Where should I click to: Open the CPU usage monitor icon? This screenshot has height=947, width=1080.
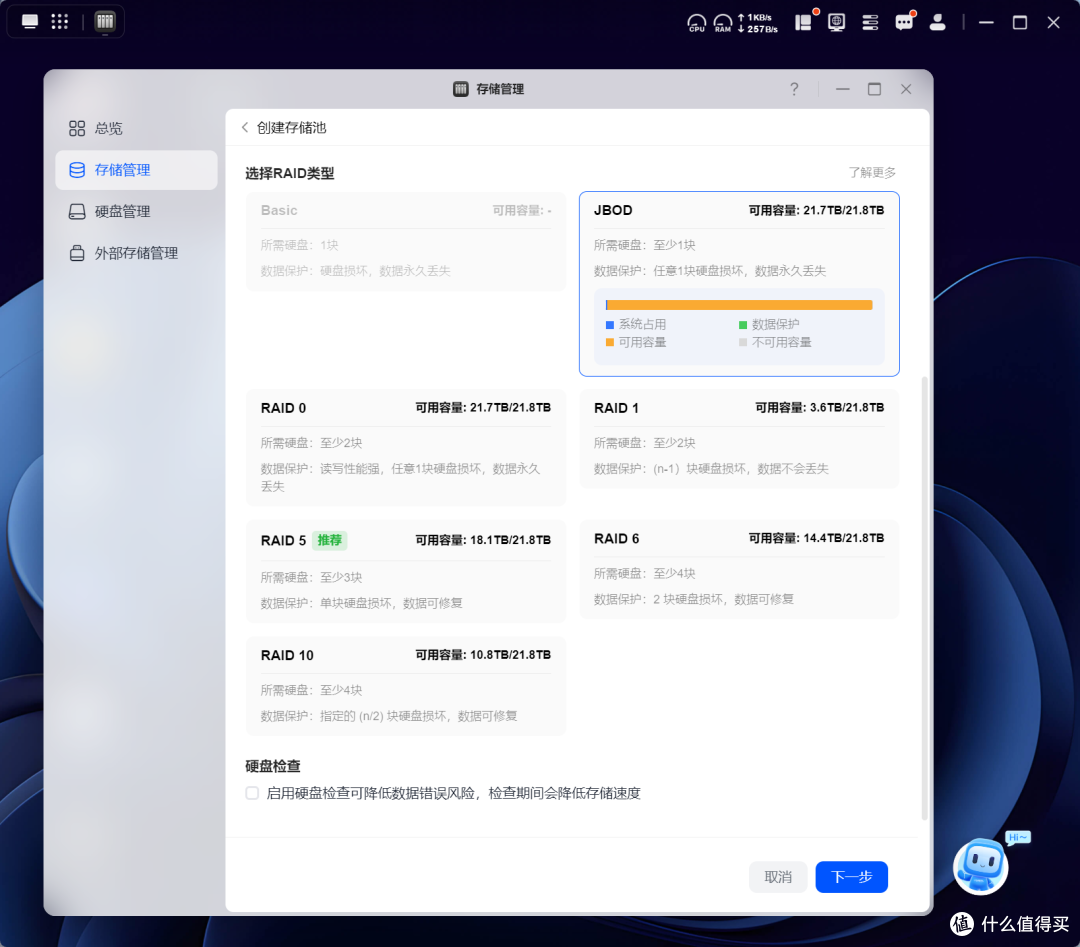click(696, 23)
